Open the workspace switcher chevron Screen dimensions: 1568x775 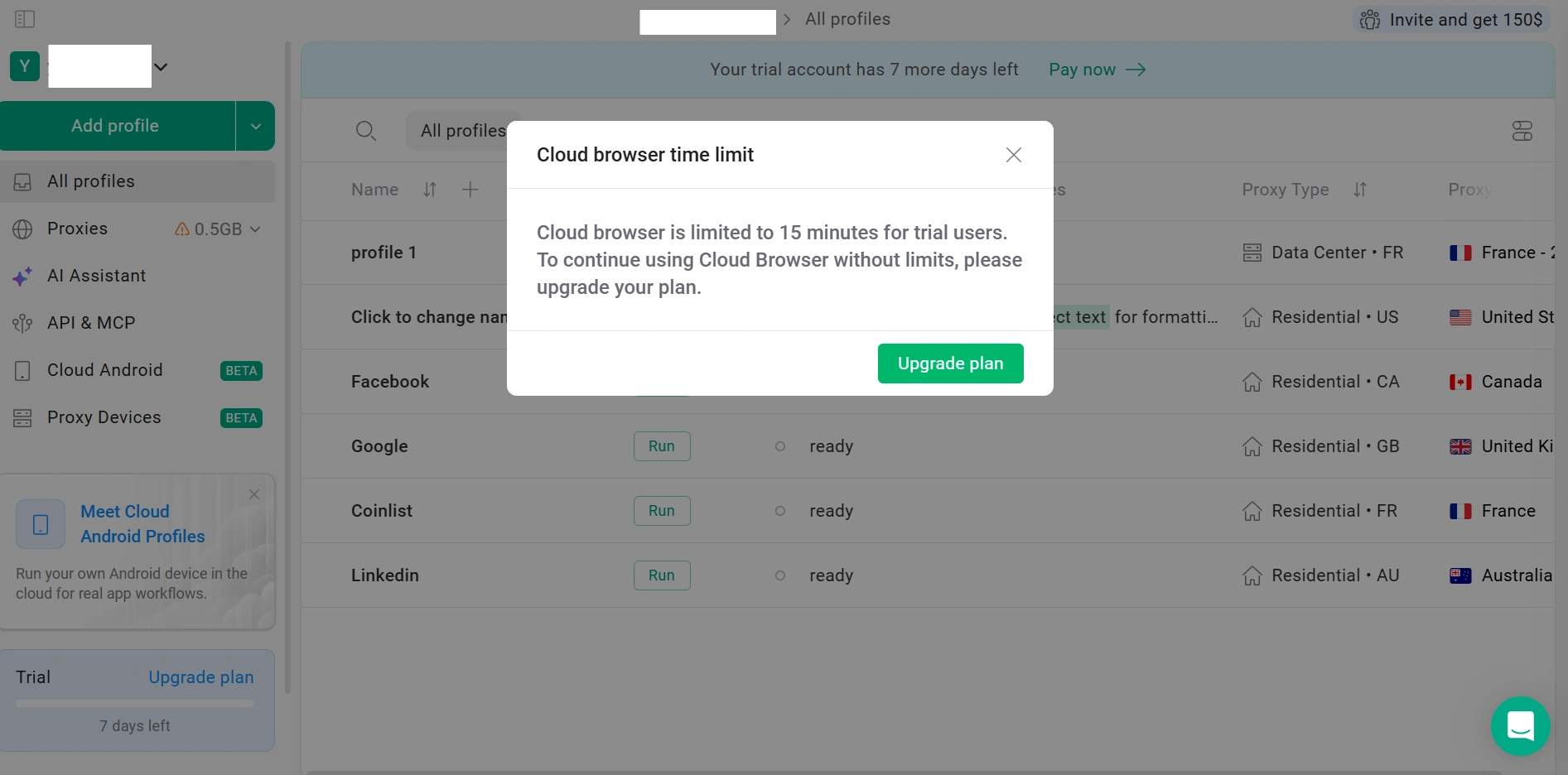tap(161, 67)
